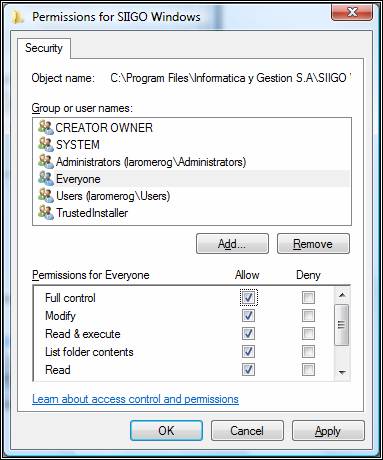Click the List folder contents label
Screen dimensions: 383x460
pyautogui.click(x=89, y=352)
